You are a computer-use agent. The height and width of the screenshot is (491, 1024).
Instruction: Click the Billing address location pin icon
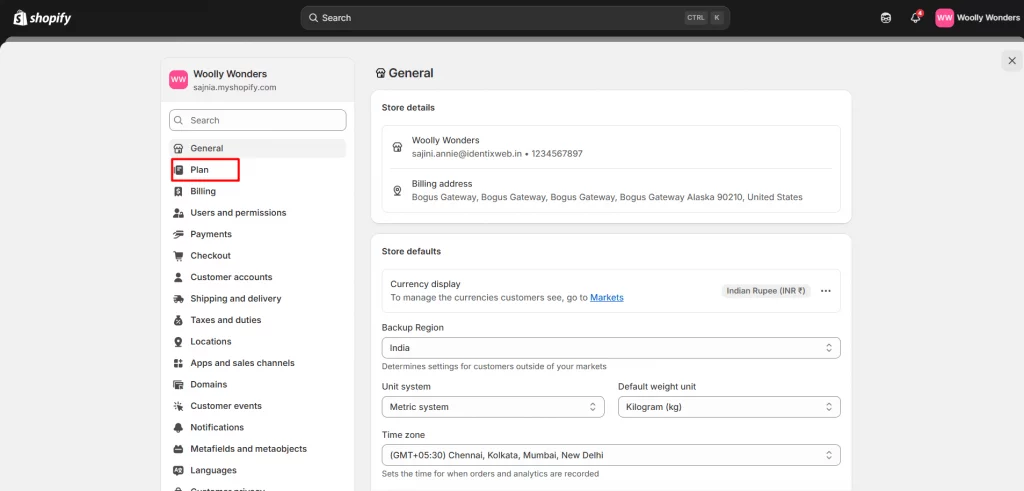[x=397, y=191]
